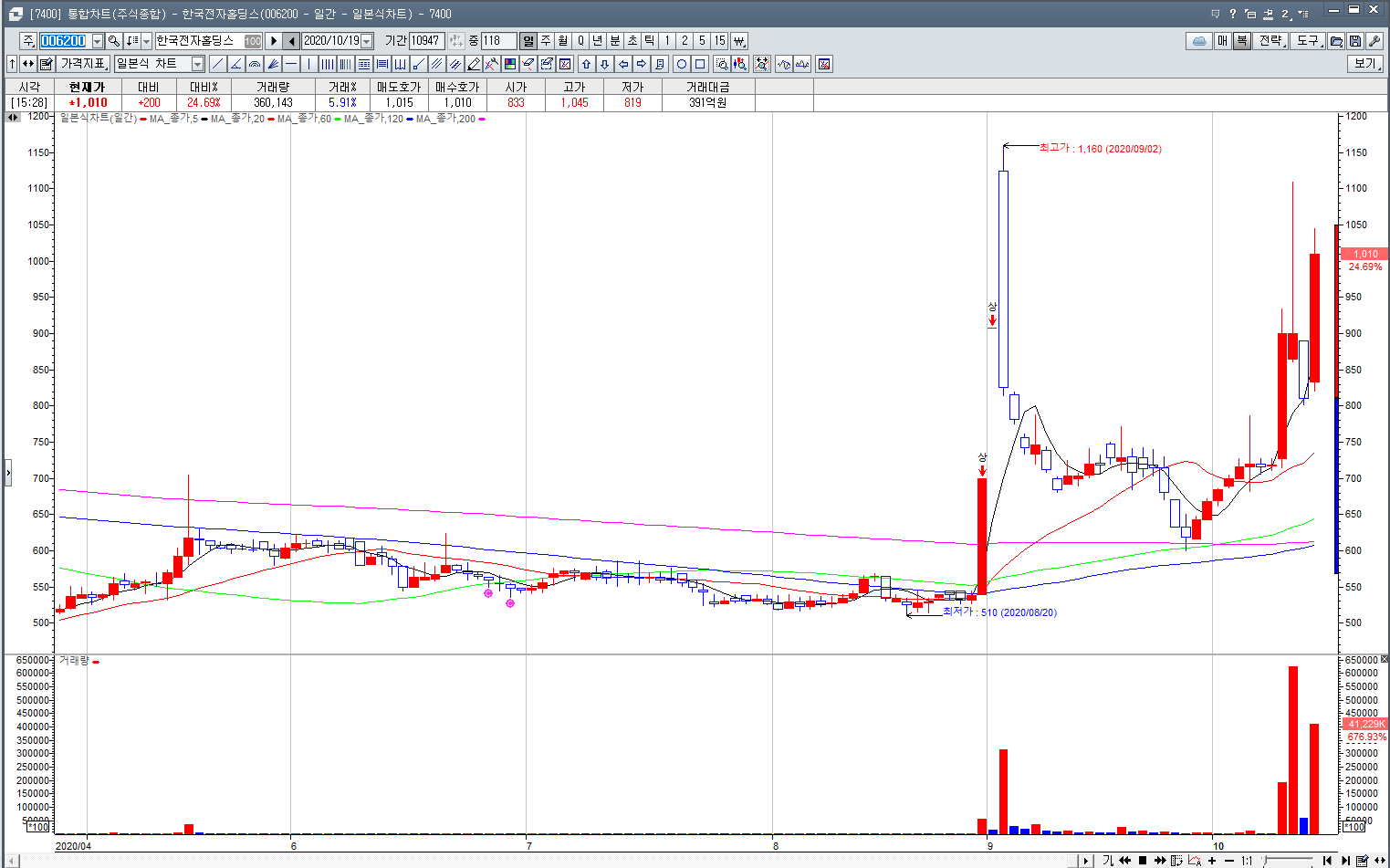Open the 도구 tools dropdown
The width and height of the screenshot is (1390, 868).
click(x=1309, y=41)
